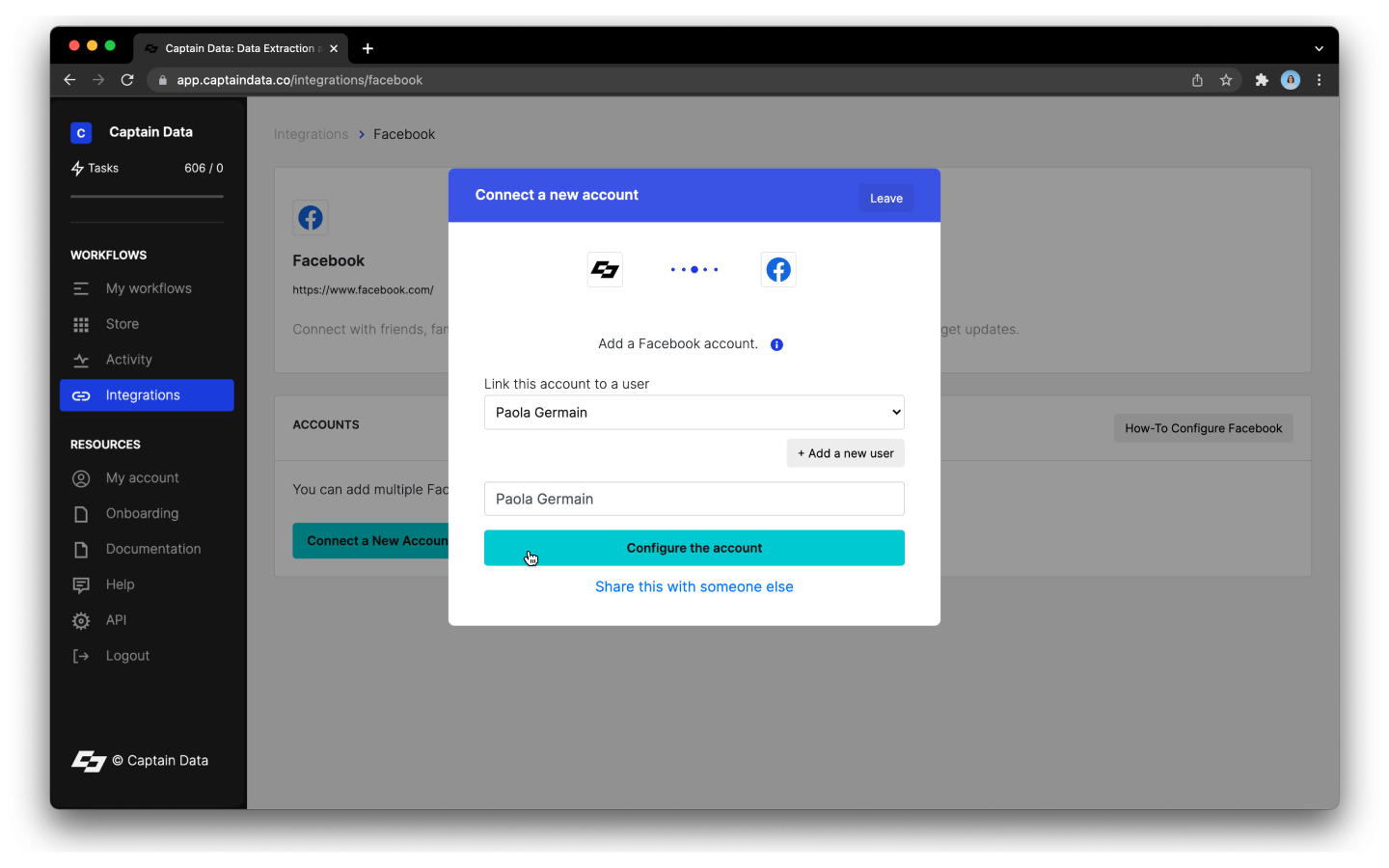This screenshot has width=1389, height=868.
Task: Click the Tasks progress bar
Action: pyautogui.click(x=147, y=197)
